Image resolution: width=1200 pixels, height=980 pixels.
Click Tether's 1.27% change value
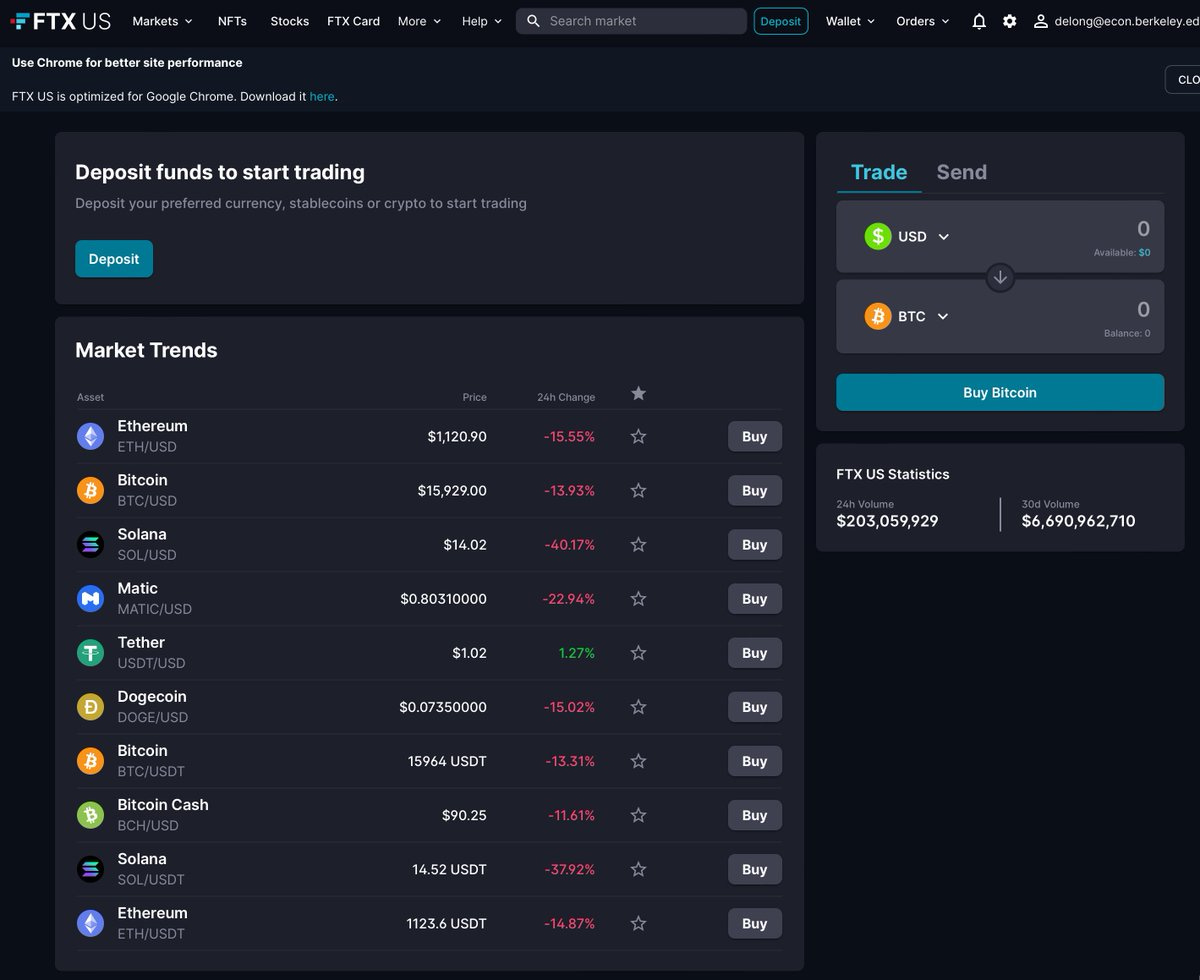576,653
